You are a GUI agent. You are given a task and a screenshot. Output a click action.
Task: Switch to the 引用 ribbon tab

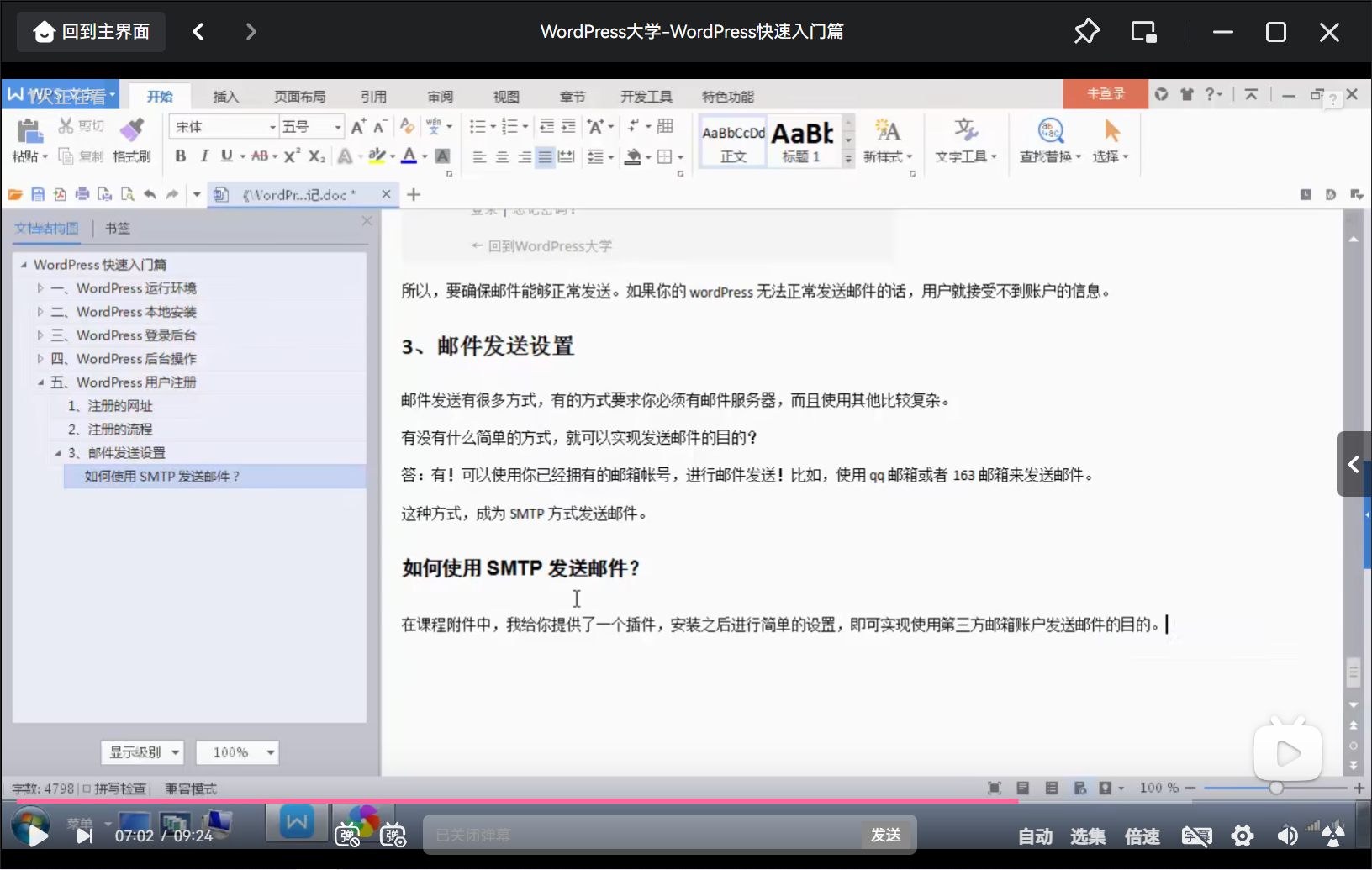373,97
